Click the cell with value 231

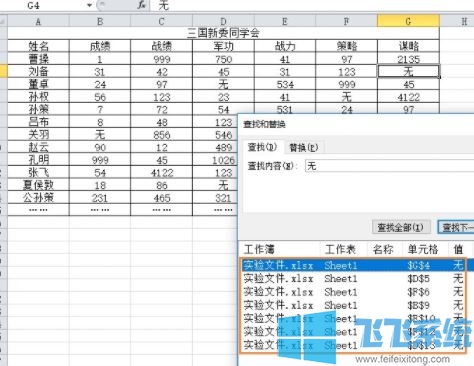pos(100,198)
